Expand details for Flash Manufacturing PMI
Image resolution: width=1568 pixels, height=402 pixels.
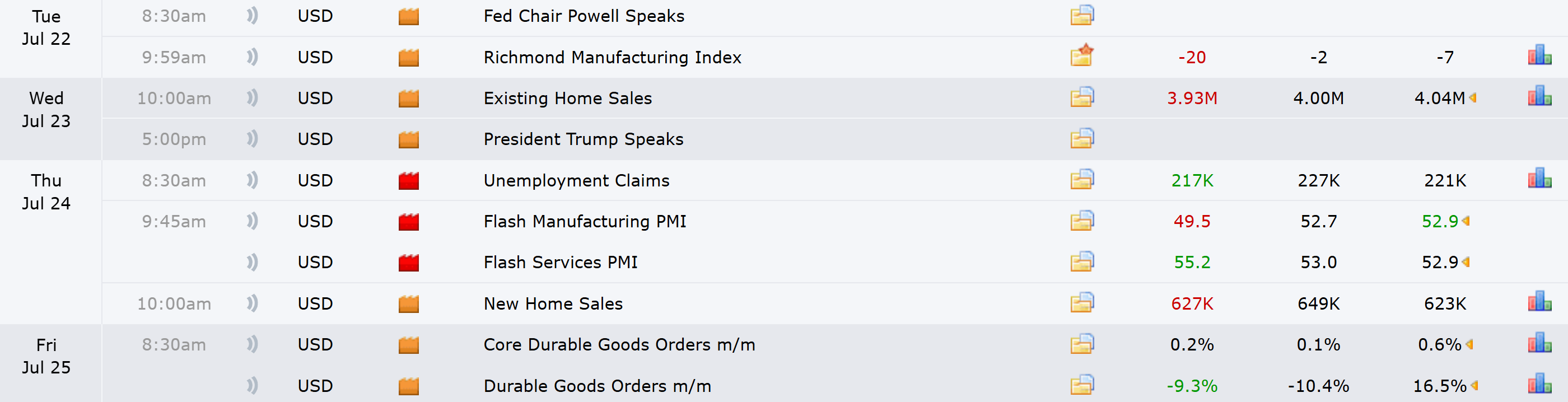coord(1082,221)
